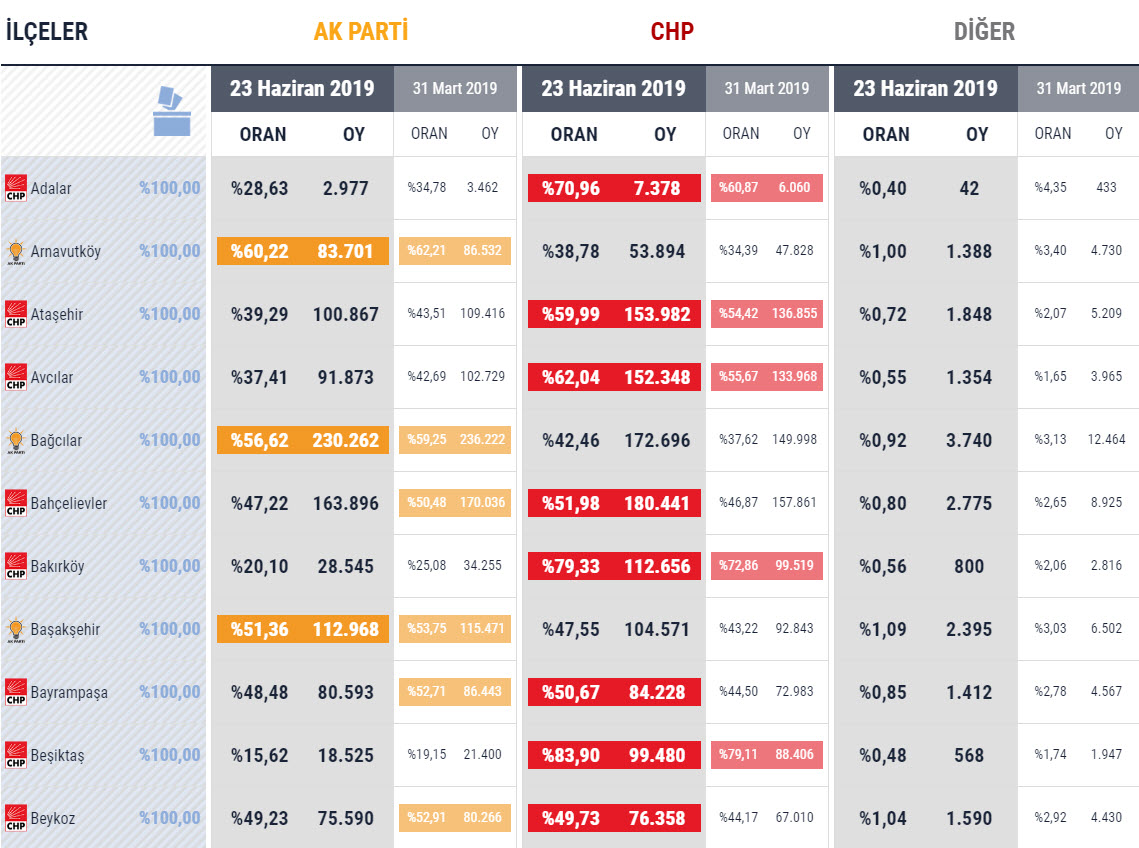Click the CHP logo next to Beşiktaş
This screenshot has height=848, width=1139.
point(16,755)
